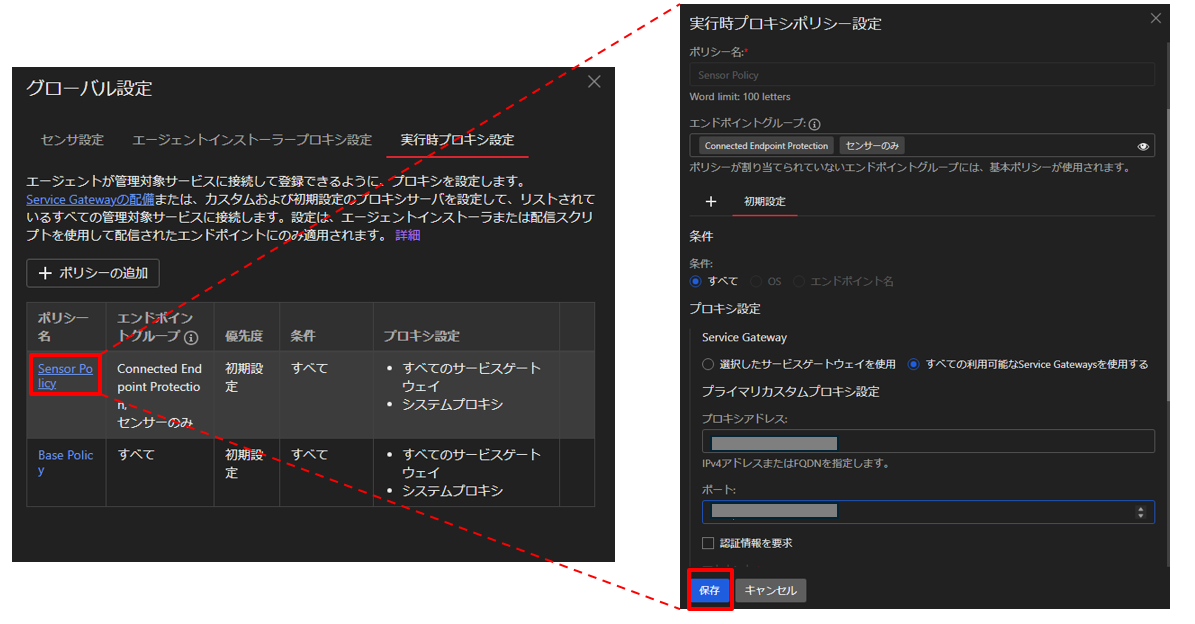
Task: Switch to the センサ設定 tab
Action: point(72,140)
